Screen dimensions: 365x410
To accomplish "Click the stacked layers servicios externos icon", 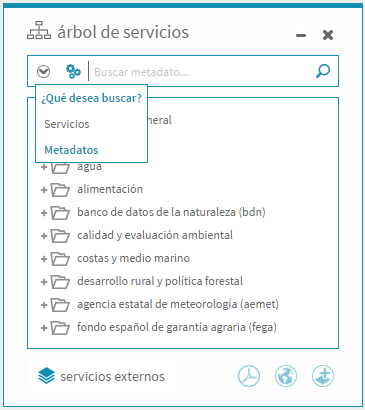I will coord(46,376).
